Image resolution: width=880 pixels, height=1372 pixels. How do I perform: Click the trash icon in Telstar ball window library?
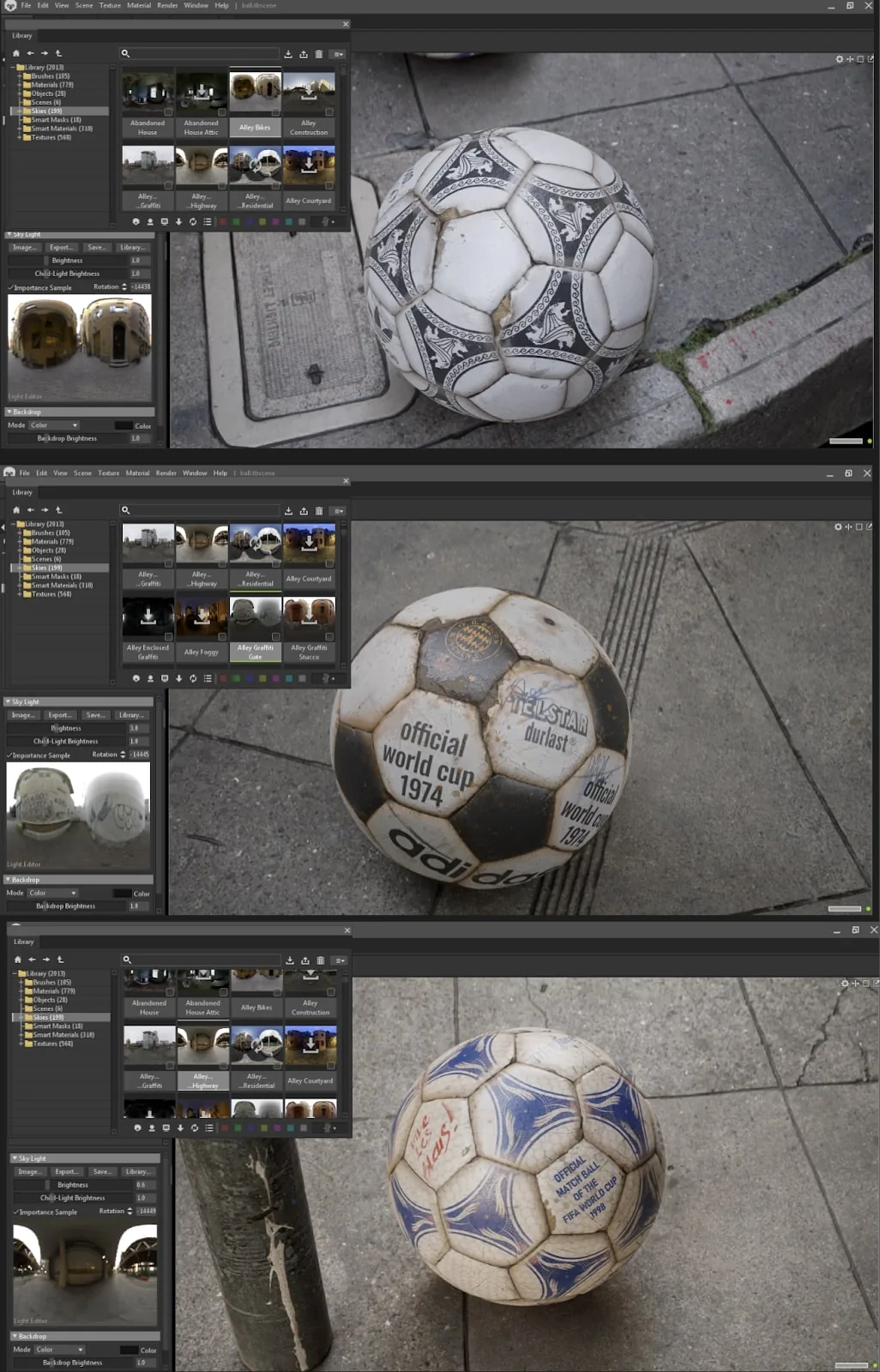tap(319, 511)
